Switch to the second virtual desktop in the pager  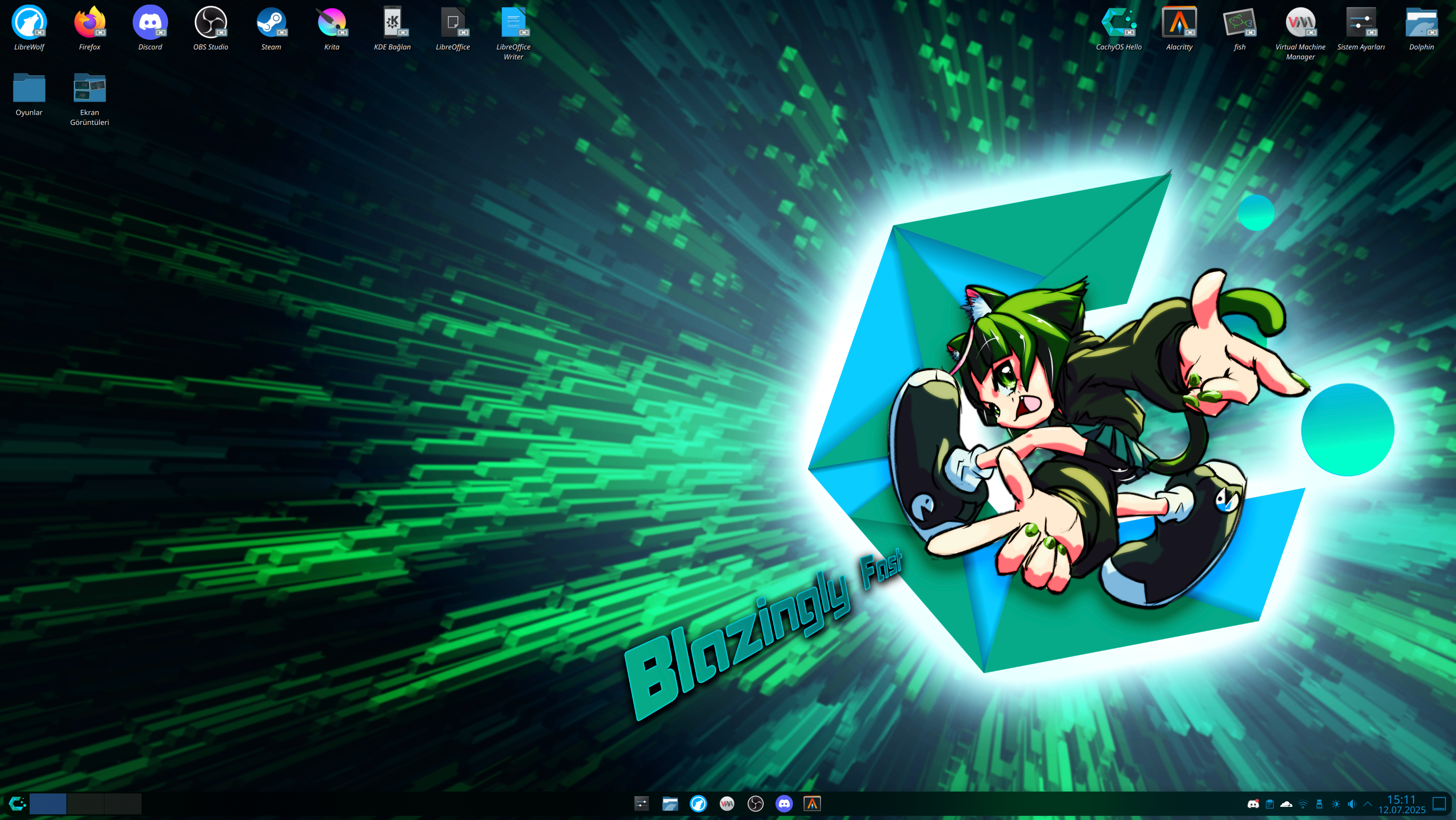coord(85,803)
